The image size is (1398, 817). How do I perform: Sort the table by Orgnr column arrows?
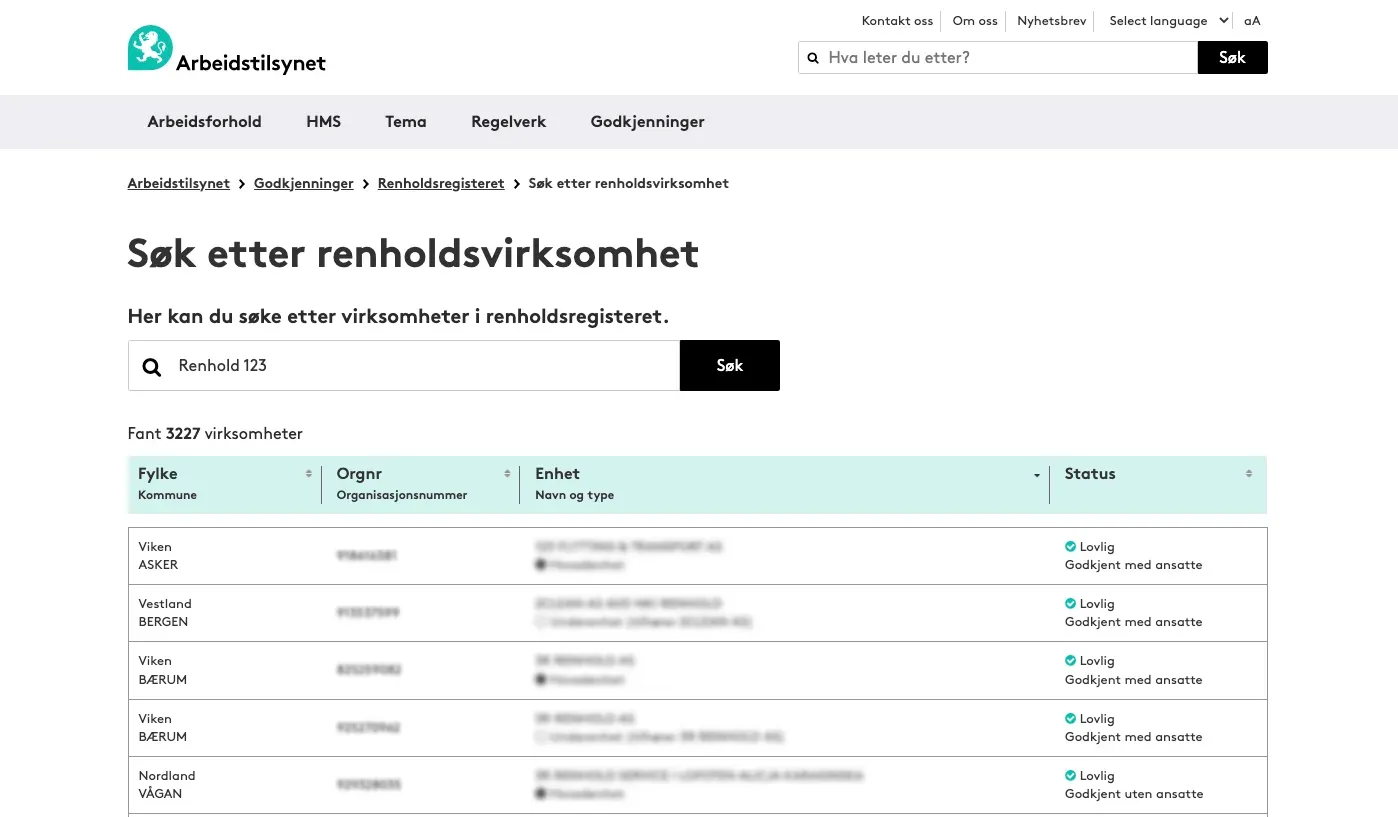pos(507,474)
